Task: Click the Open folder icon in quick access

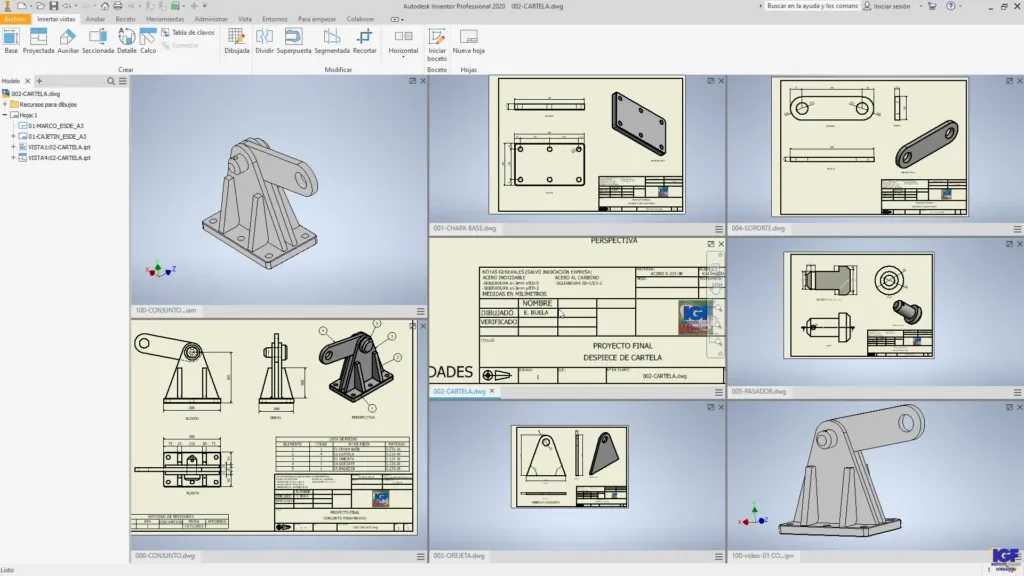Action: [x=40, y=6]
